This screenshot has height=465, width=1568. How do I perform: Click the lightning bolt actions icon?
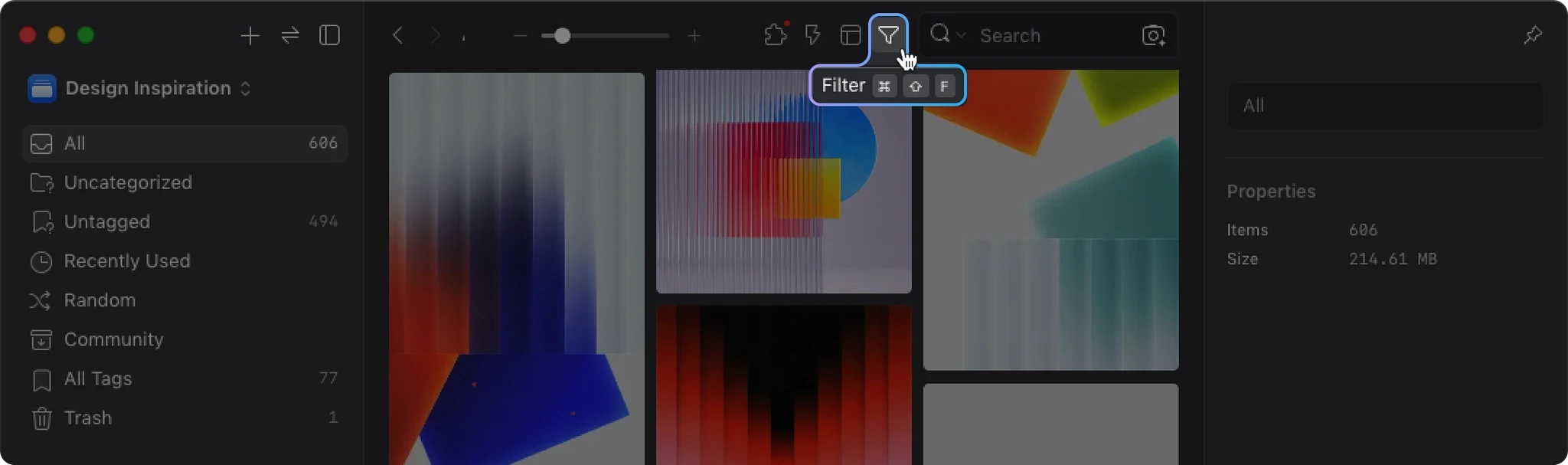tap(812, 35)
